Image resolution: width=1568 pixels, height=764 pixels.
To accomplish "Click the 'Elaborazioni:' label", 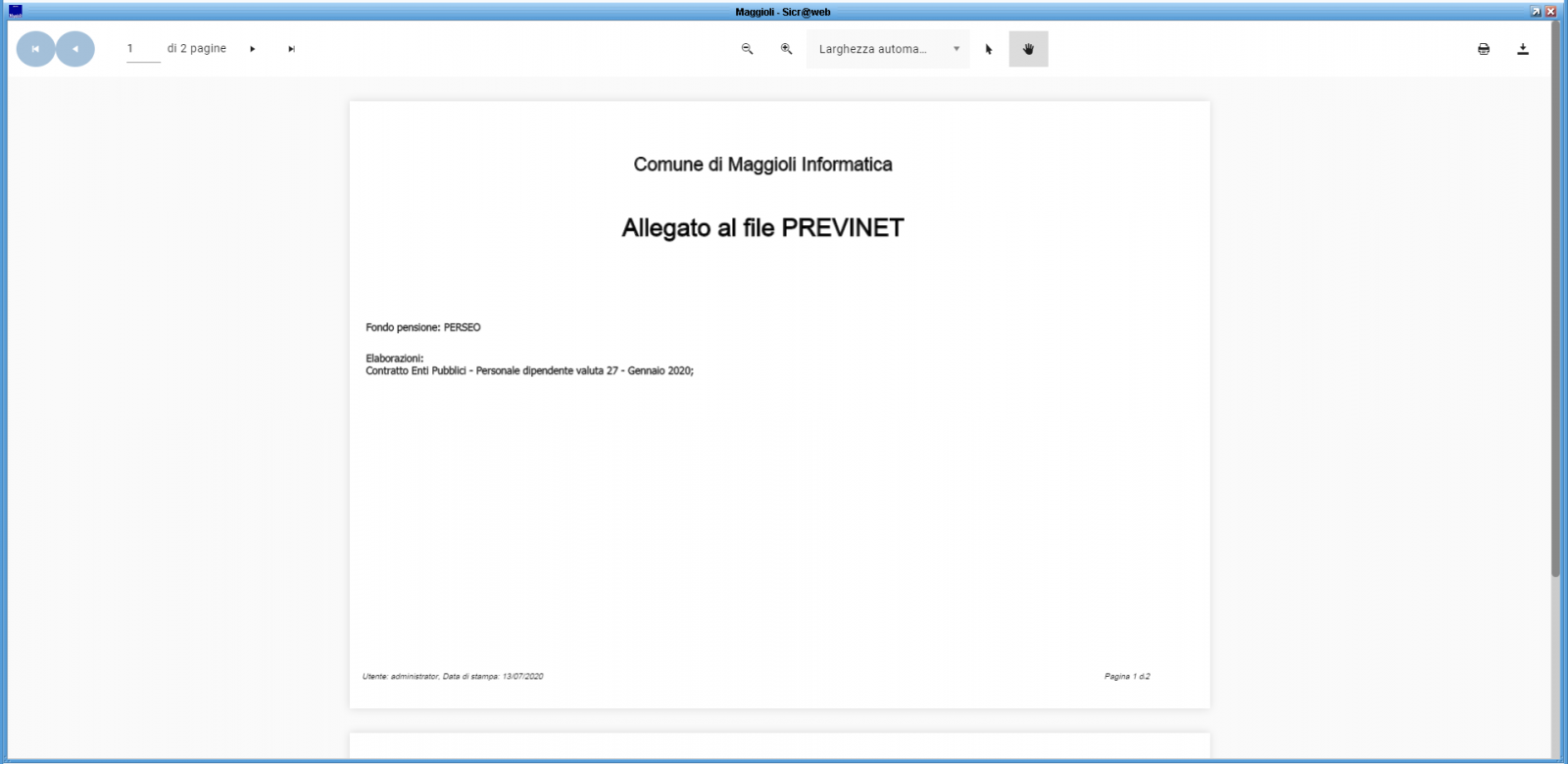I will [x=395, y=358].
